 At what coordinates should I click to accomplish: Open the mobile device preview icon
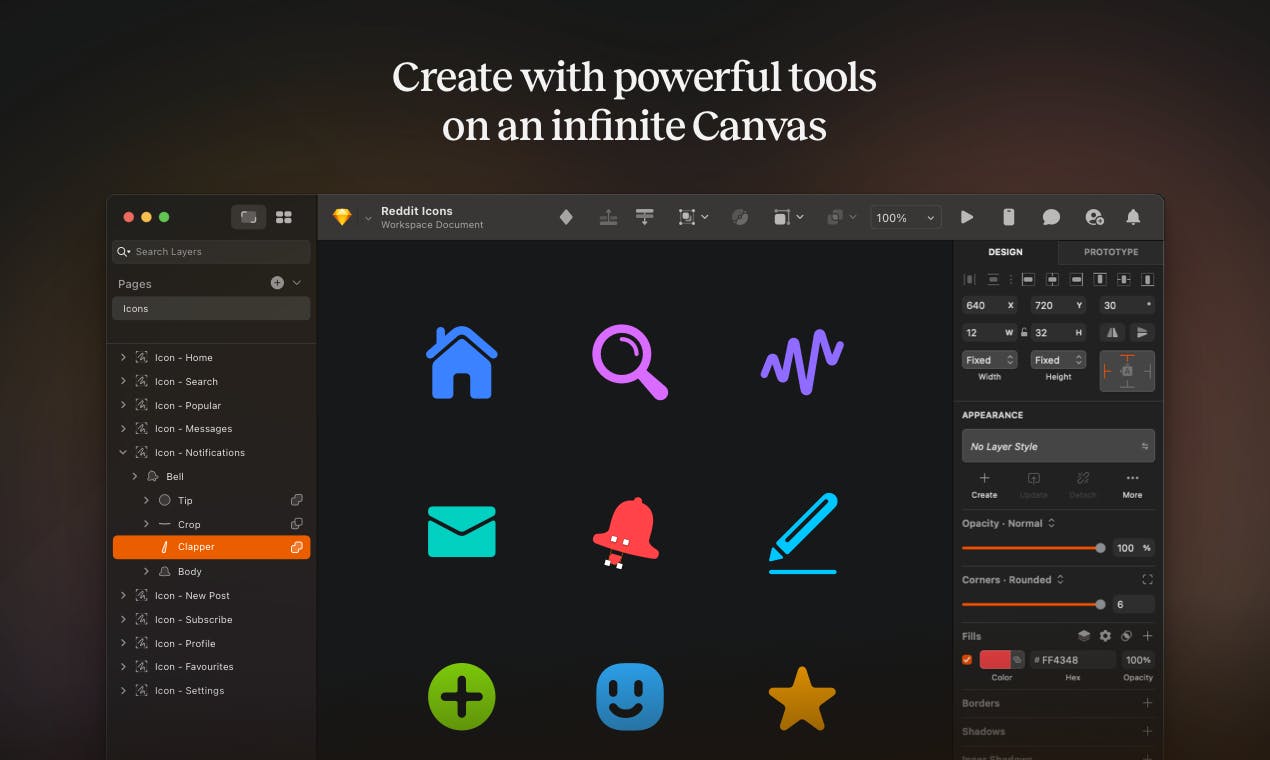(1009, 217)
